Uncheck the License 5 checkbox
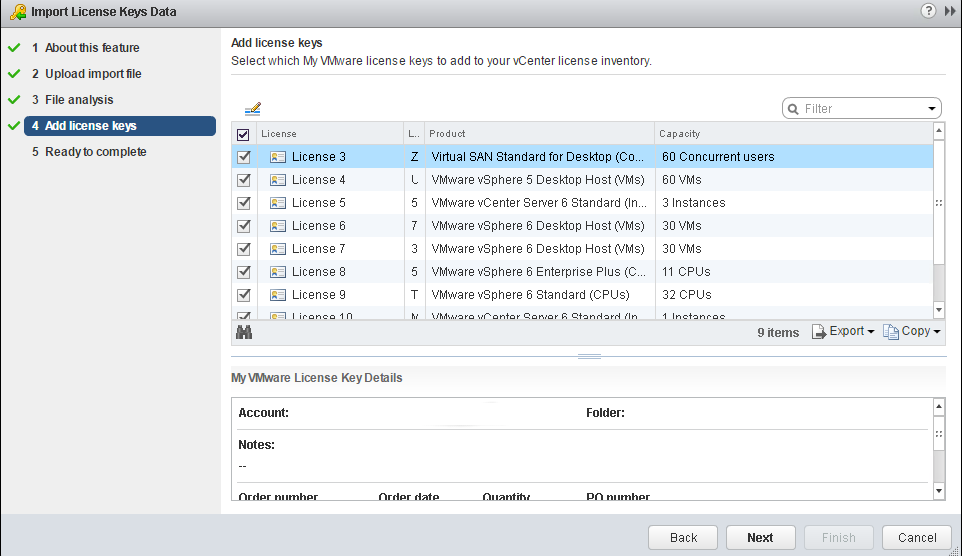Viewport: 962px width, 556px height. [244, 203]
